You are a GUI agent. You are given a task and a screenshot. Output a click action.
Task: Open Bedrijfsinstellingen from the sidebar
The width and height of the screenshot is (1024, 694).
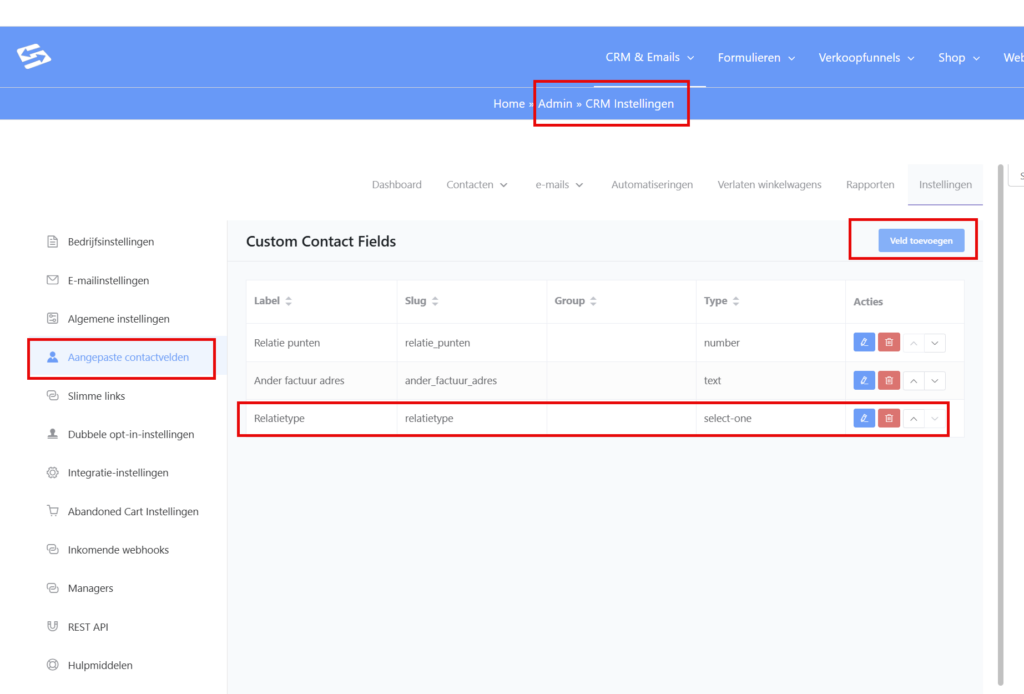[x=110, y=242]
